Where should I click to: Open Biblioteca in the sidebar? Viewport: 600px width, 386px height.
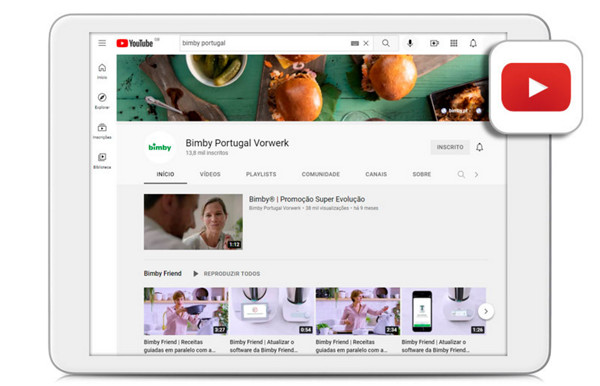102,161
